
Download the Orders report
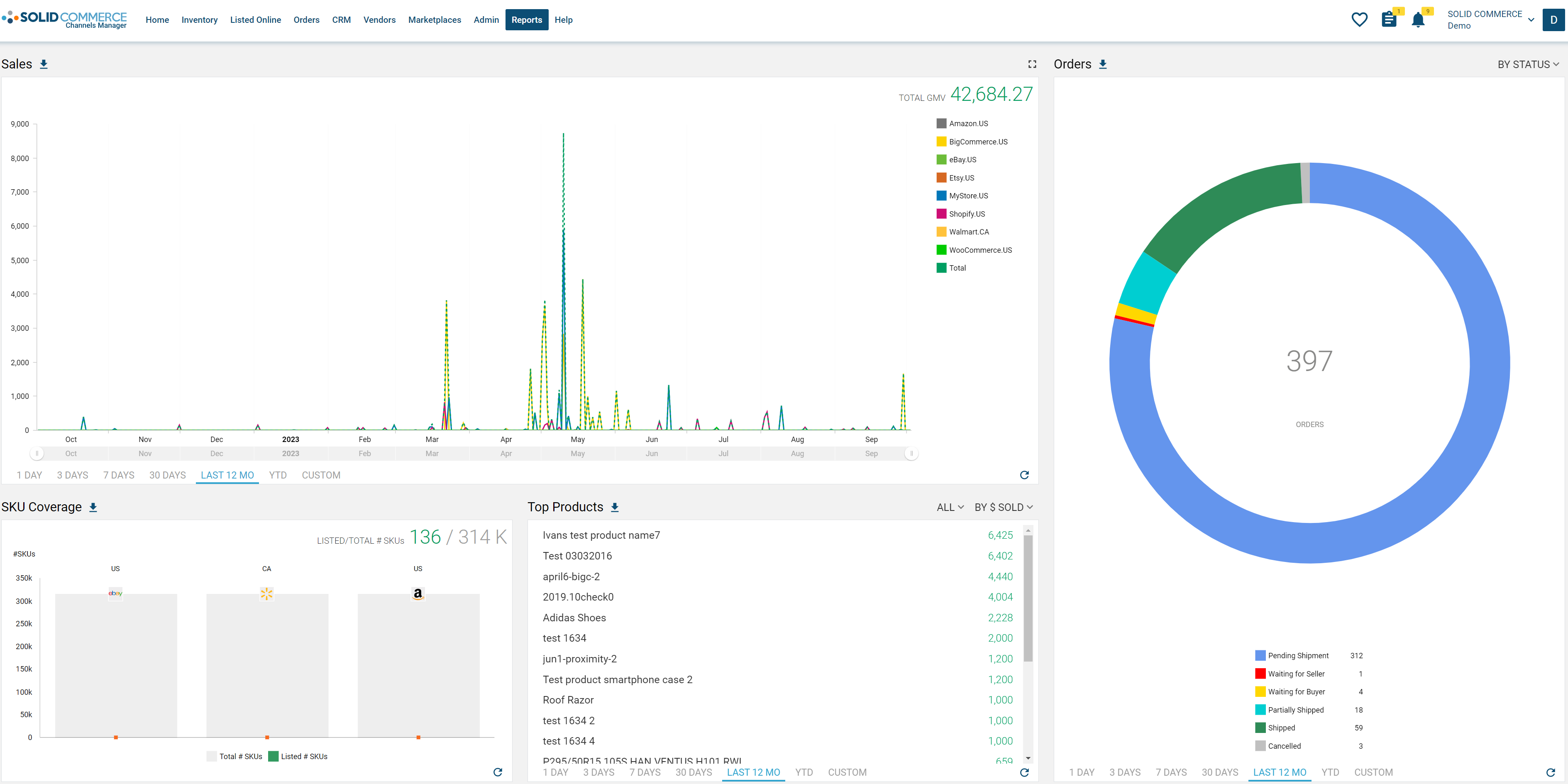(x=1102, y=64)
